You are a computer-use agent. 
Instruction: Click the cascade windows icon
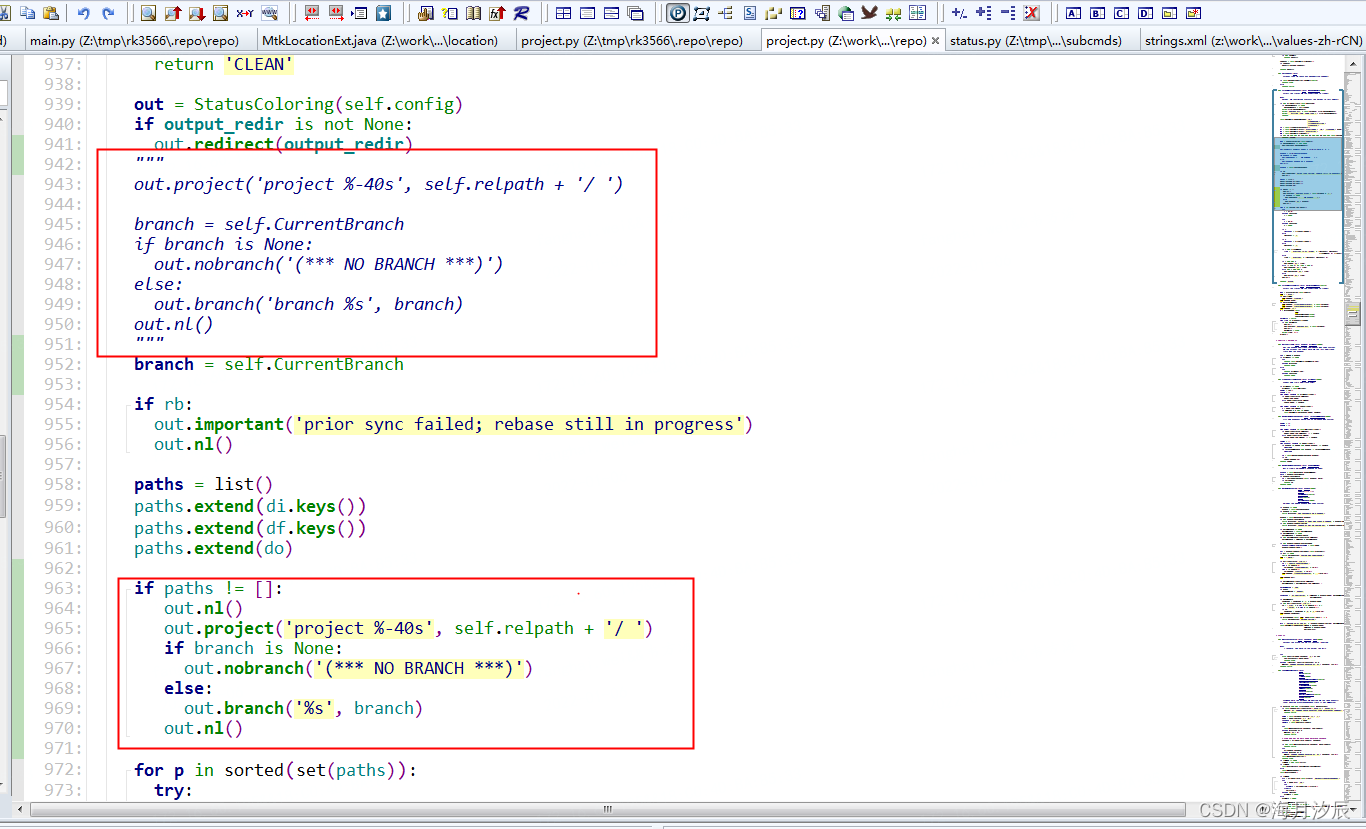[x=635, y=13]
